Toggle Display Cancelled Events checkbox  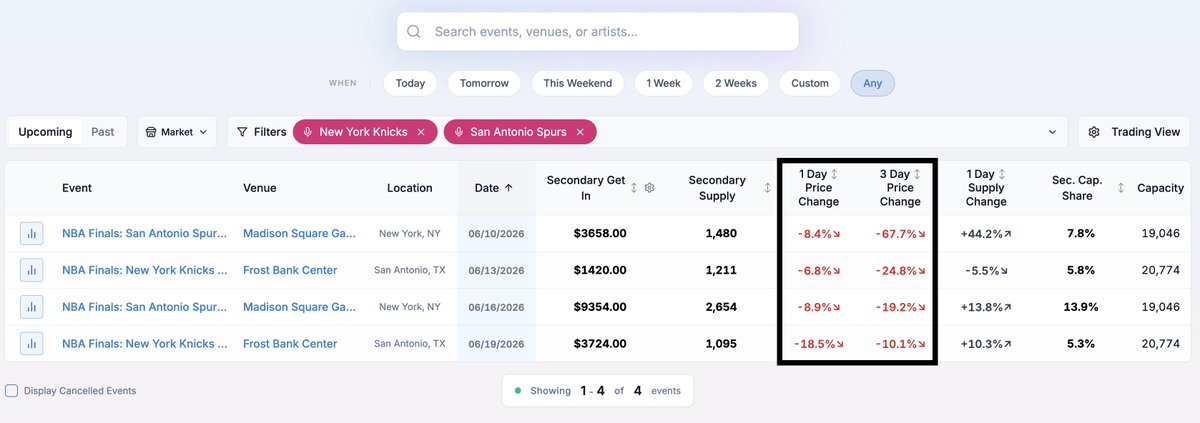coord(11,390)
